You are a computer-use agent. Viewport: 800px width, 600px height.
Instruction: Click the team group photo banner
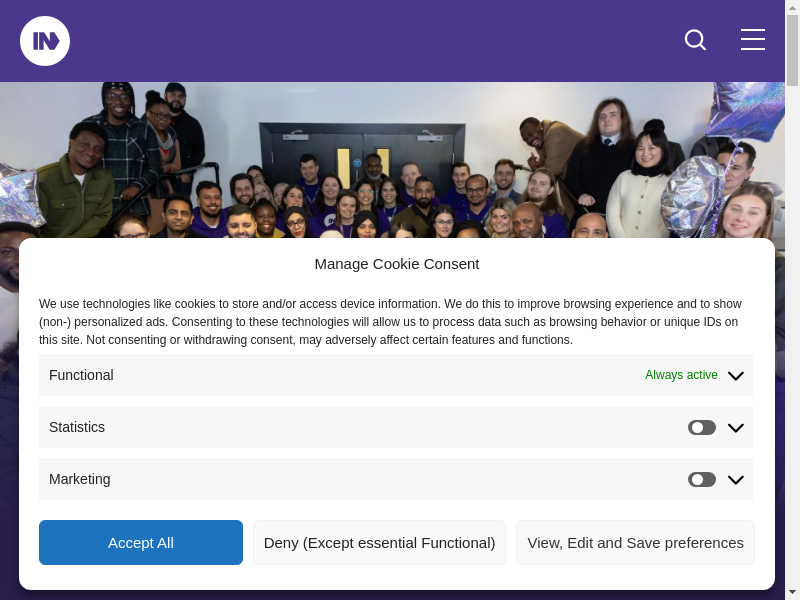[400, 160]
